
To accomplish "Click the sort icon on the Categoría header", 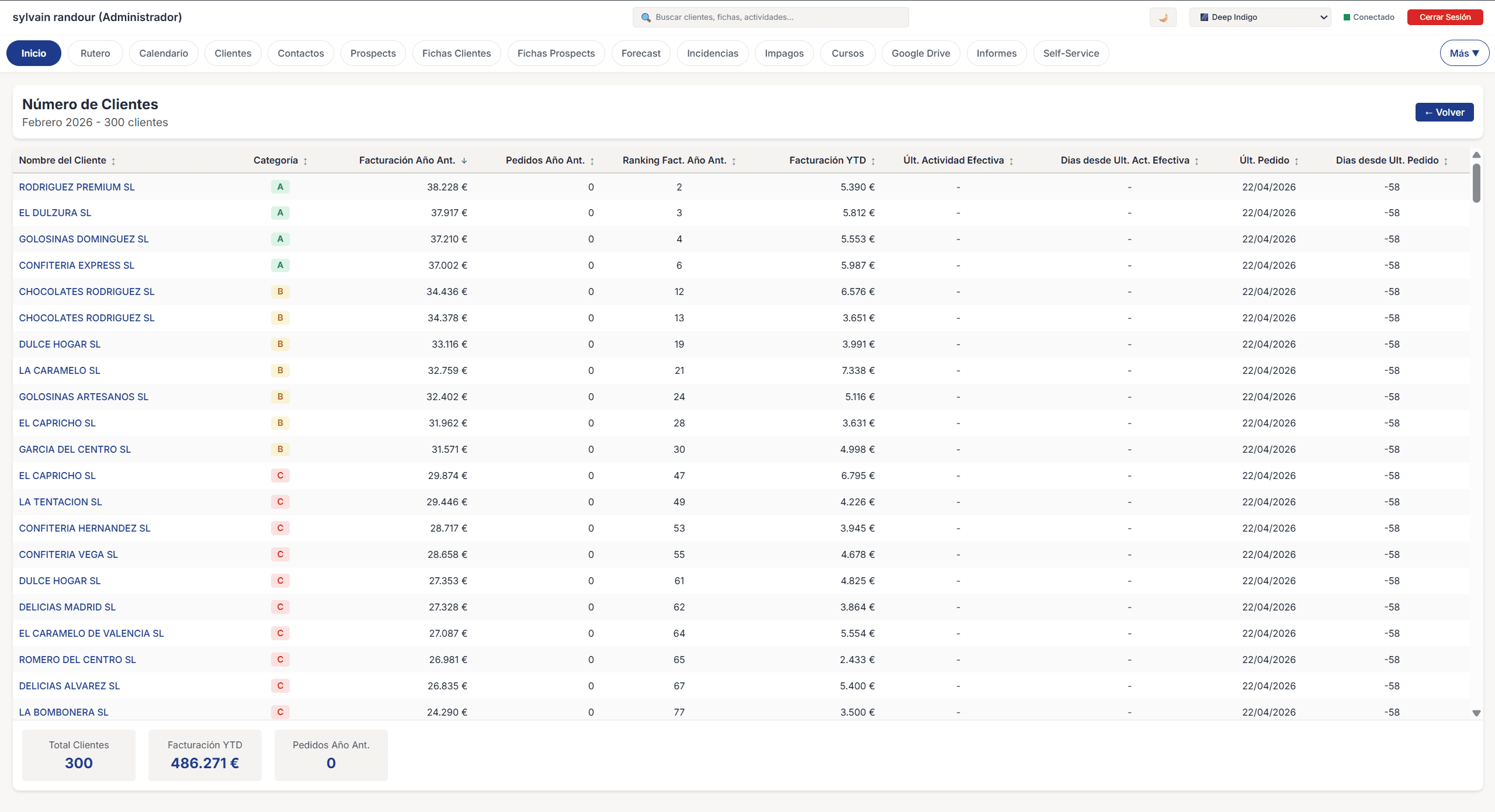I will tap(306, 161).
